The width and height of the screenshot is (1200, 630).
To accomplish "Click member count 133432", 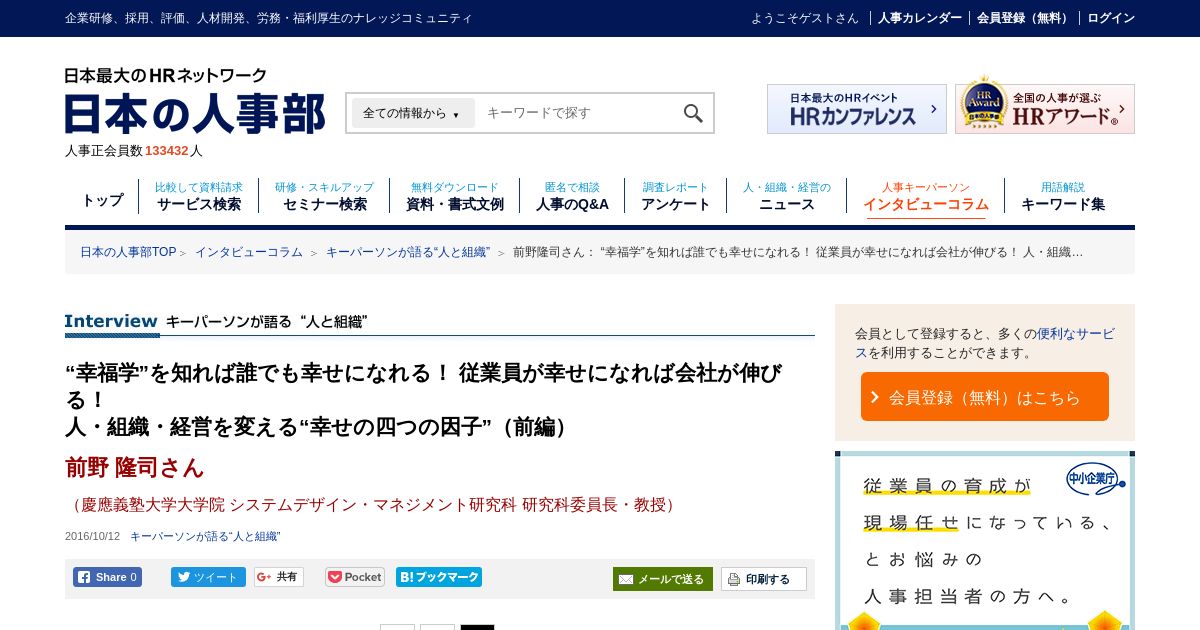I will click(167, 151).
